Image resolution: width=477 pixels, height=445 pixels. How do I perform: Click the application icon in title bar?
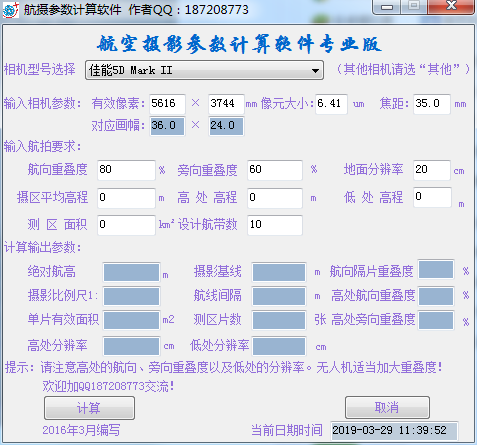[10, 10]
